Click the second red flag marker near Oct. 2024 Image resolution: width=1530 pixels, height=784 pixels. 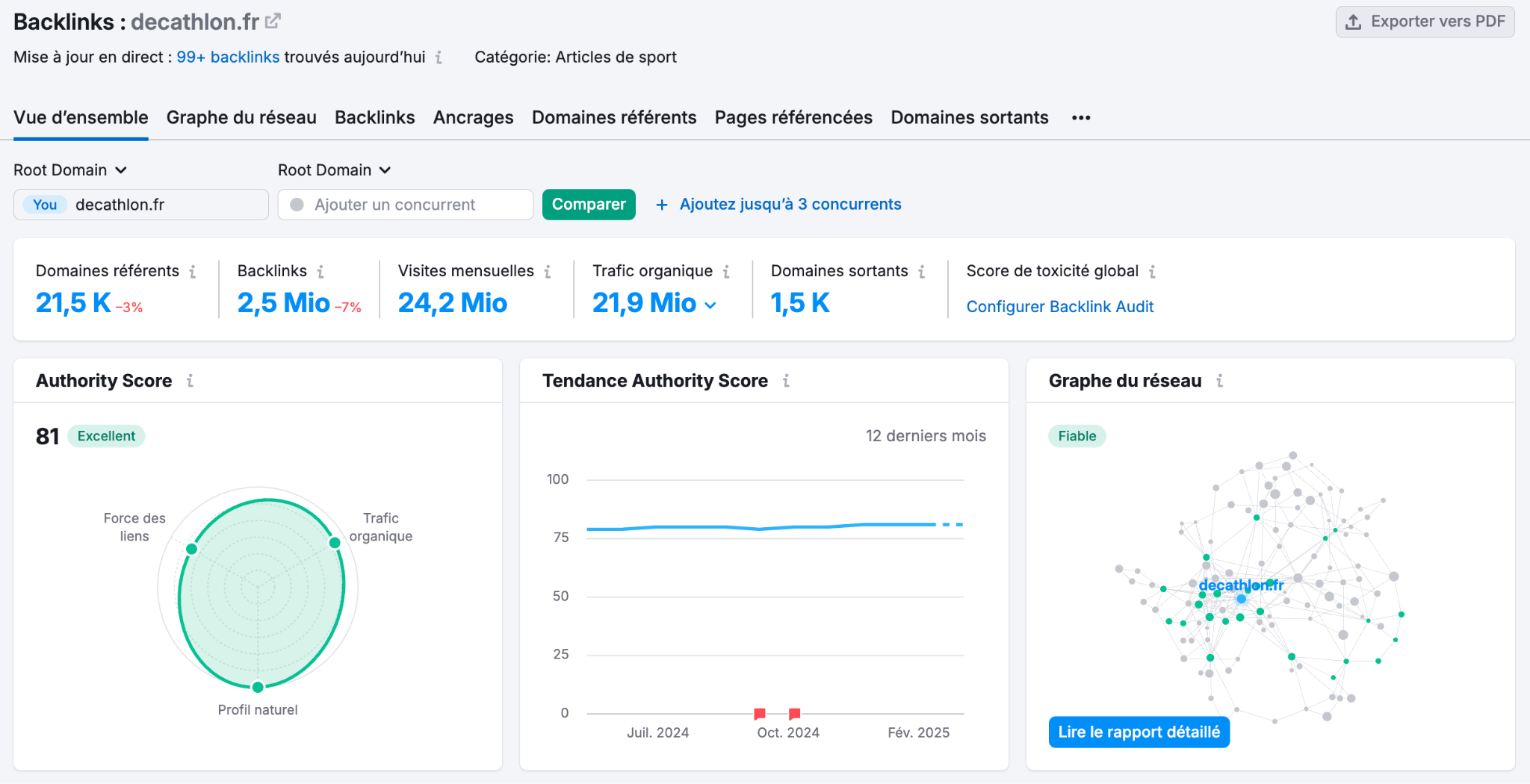tap(794, 714)
